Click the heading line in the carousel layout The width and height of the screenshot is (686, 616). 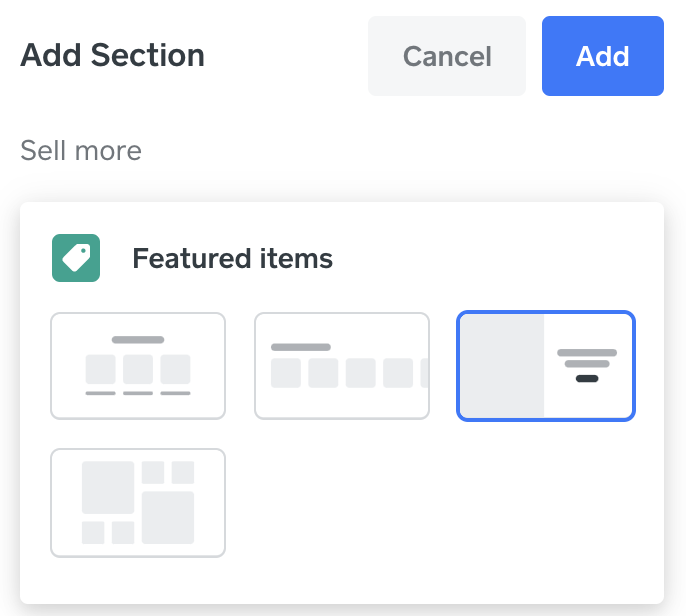301,347
